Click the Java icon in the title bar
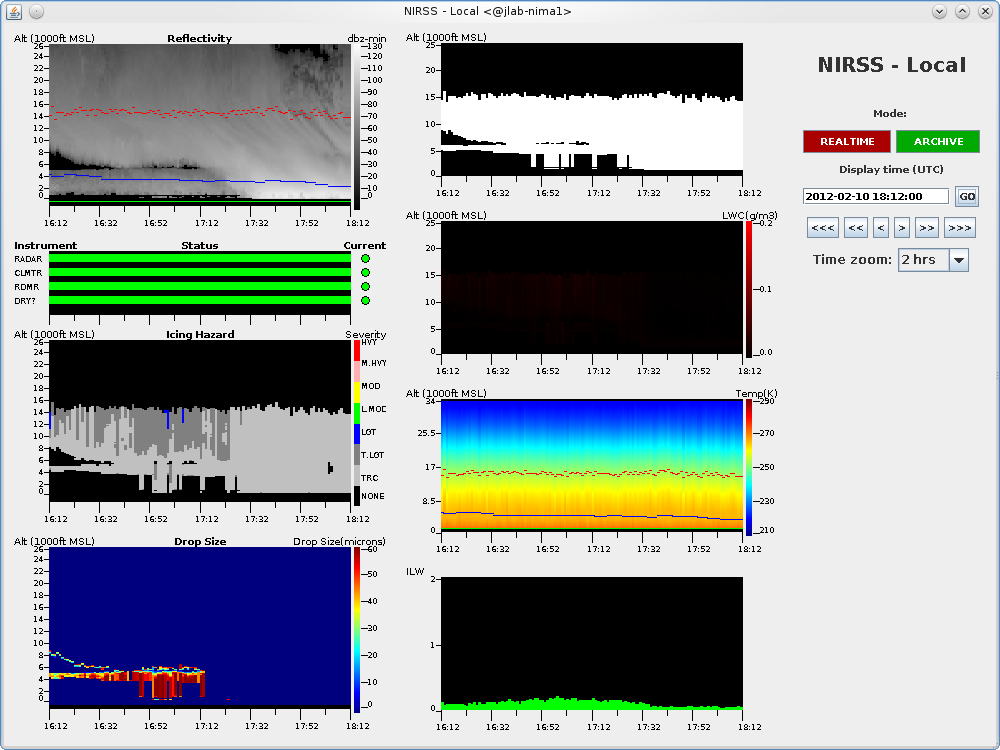 pos(14,11)
